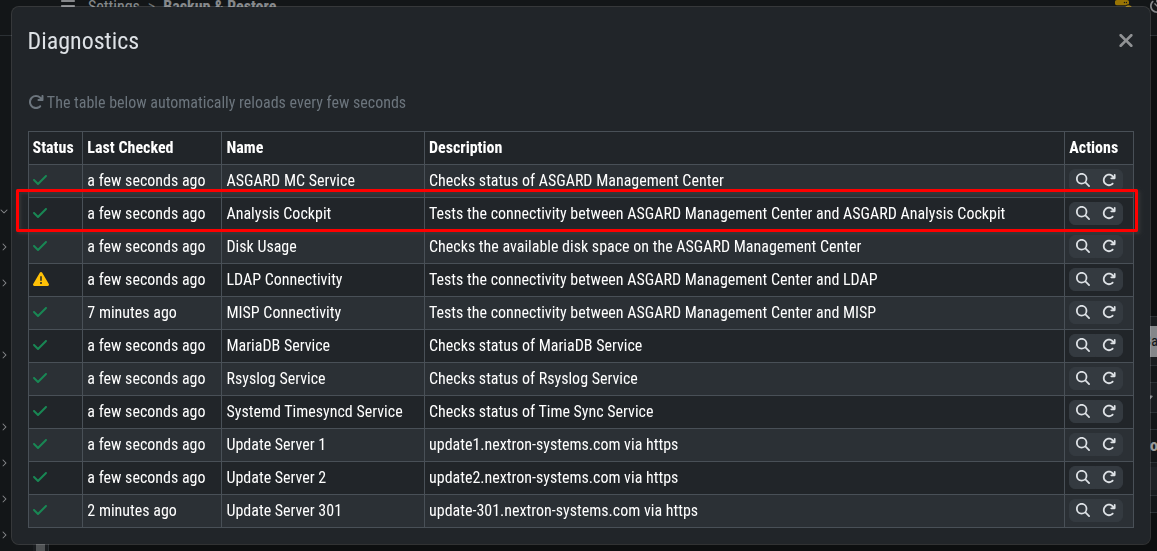The width and height of the screenshot is (1157, 551).
Task: Click the magnifier icon for ASGARD MC Service
Action: click(x=1082, y=180)
